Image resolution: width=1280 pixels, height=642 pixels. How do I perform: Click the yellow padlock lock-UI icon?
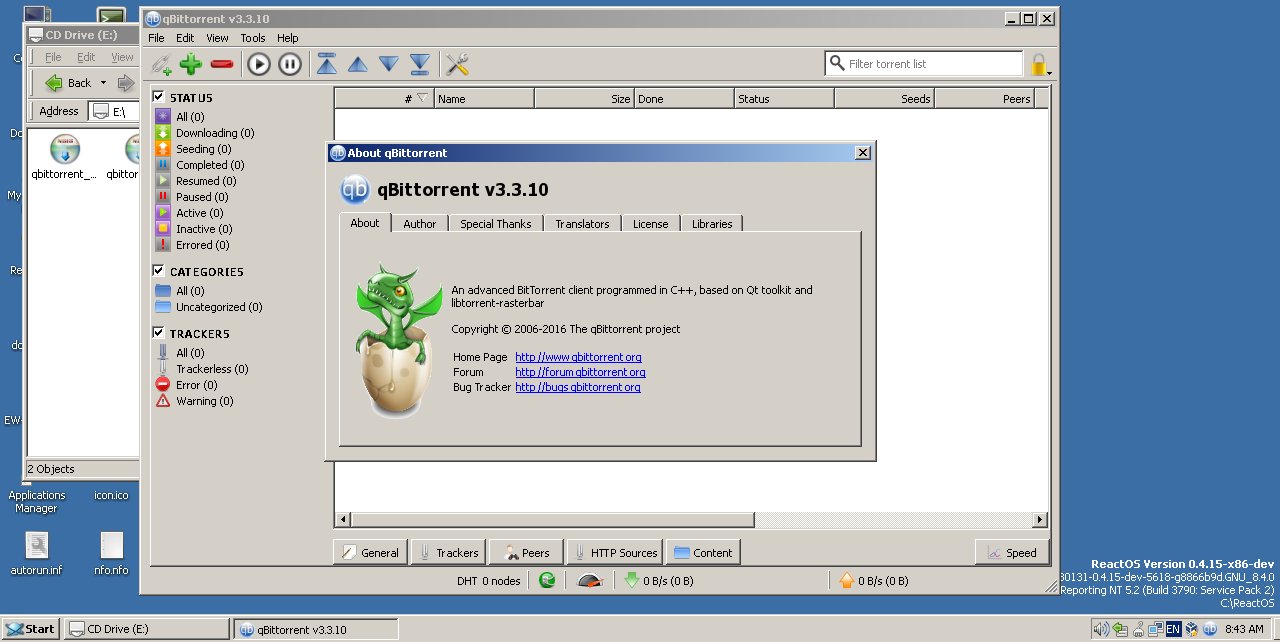tap(1039, 65)
